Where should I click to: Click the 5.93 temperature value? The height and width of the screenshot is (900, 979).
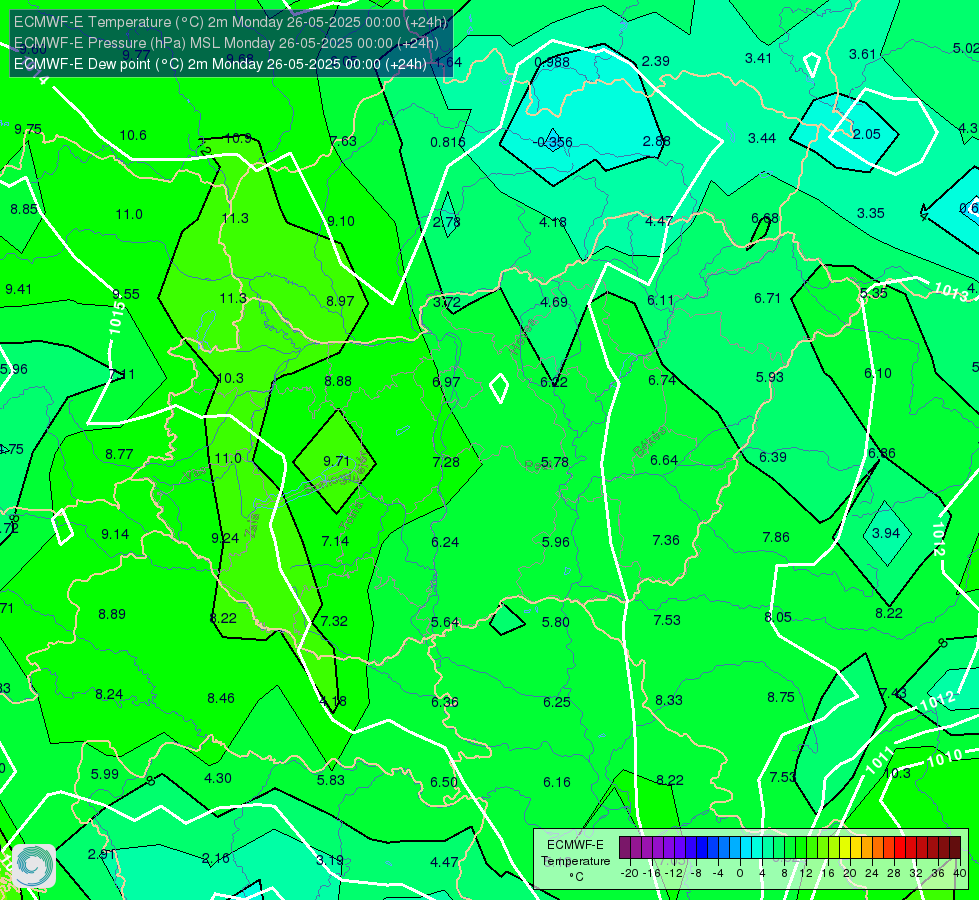(770, 377)
